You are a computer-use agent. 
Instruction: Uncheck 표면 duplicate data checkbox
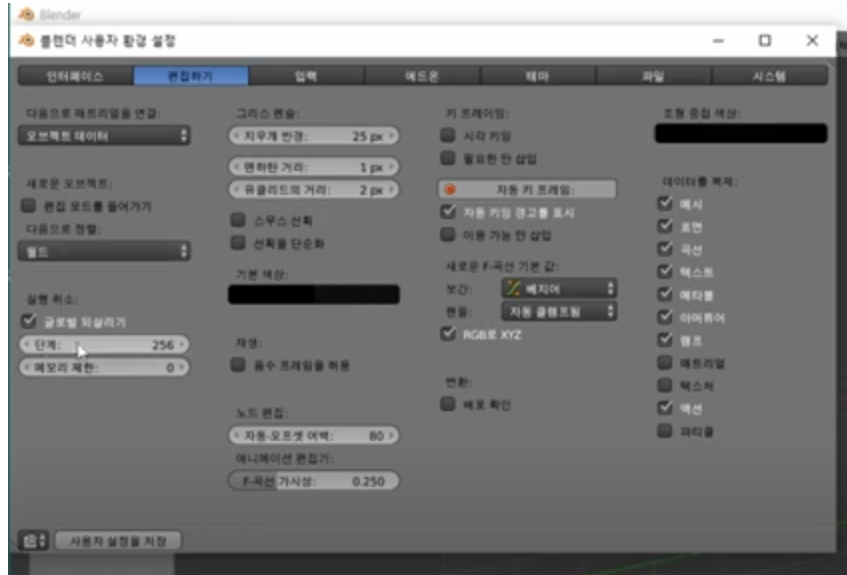click(x=665, y=226)
